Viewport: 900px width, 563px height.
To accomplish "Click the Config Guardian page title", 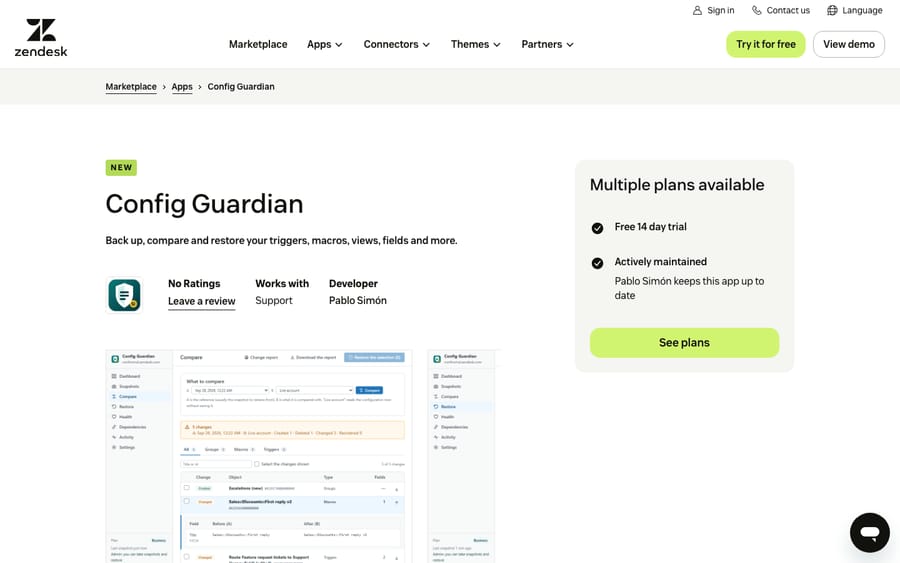I will (204, 204).
